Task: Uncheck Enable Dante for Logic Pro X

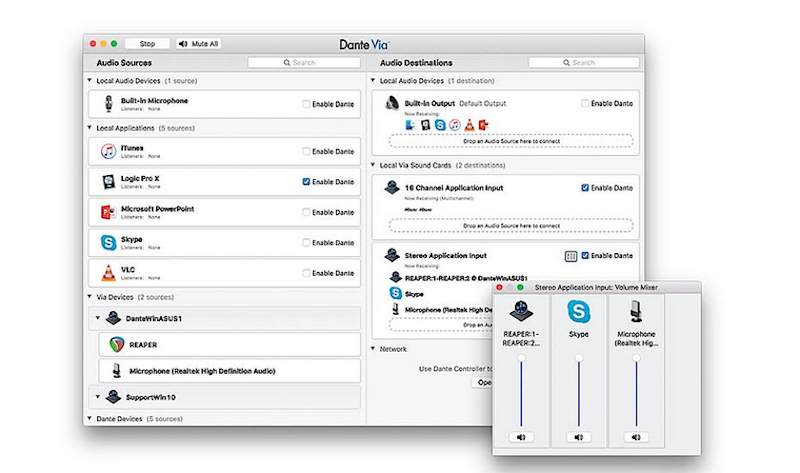Action: pyautogui.click(x=306, y=182)
